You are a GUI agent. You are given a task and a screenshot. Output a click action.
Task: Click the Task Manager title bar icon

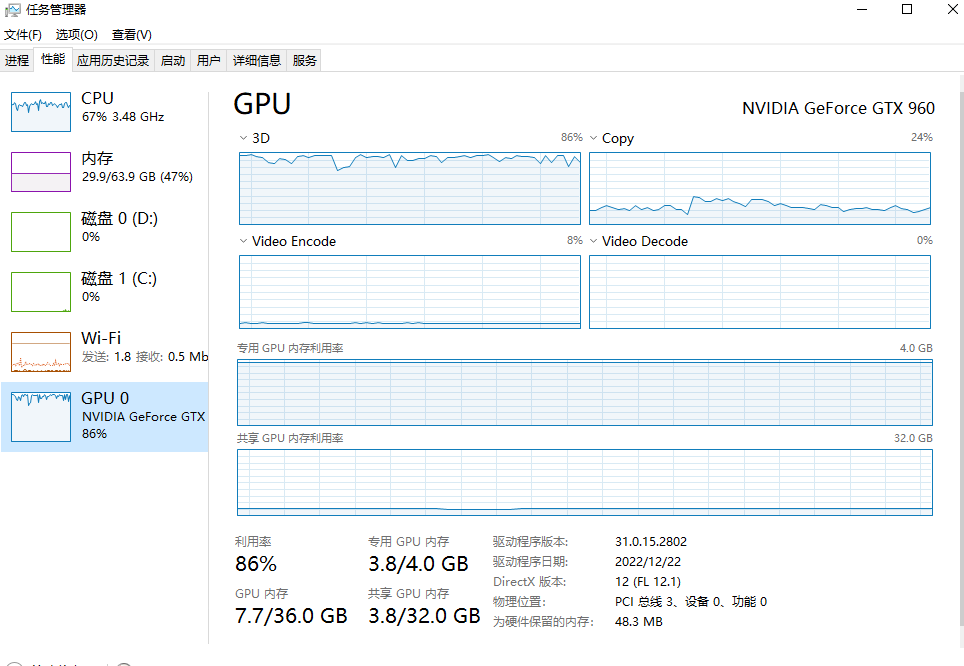point(13,10)
